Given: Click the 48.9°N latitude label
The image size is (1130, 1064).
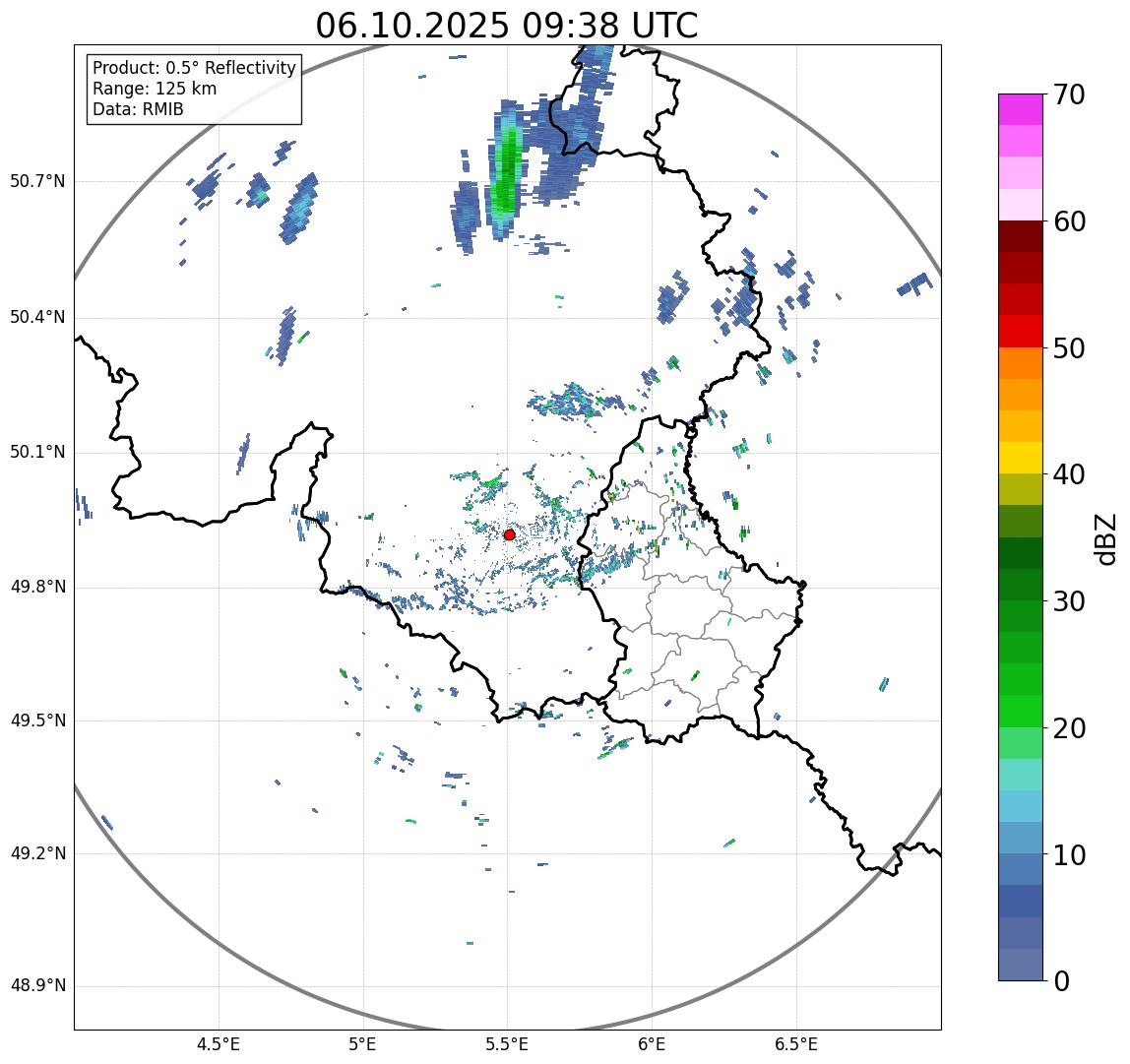Looking at the screenshot, I should pyautogui.click(x=36, y=986).
